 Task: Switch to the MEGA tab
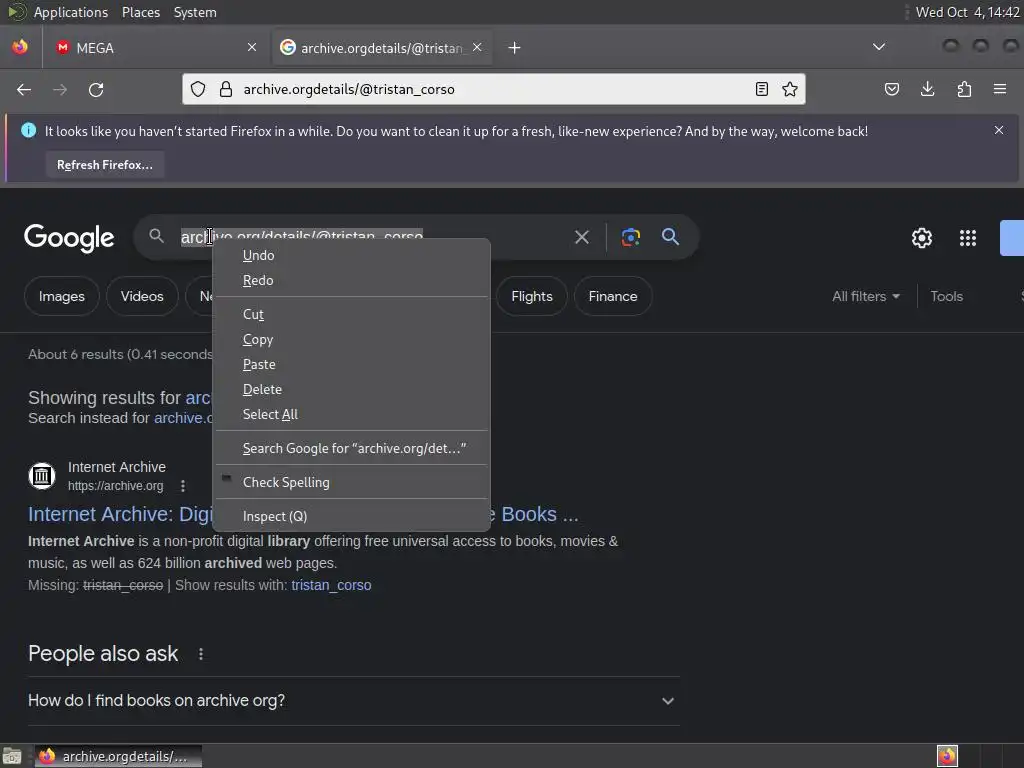click(155, 48)
